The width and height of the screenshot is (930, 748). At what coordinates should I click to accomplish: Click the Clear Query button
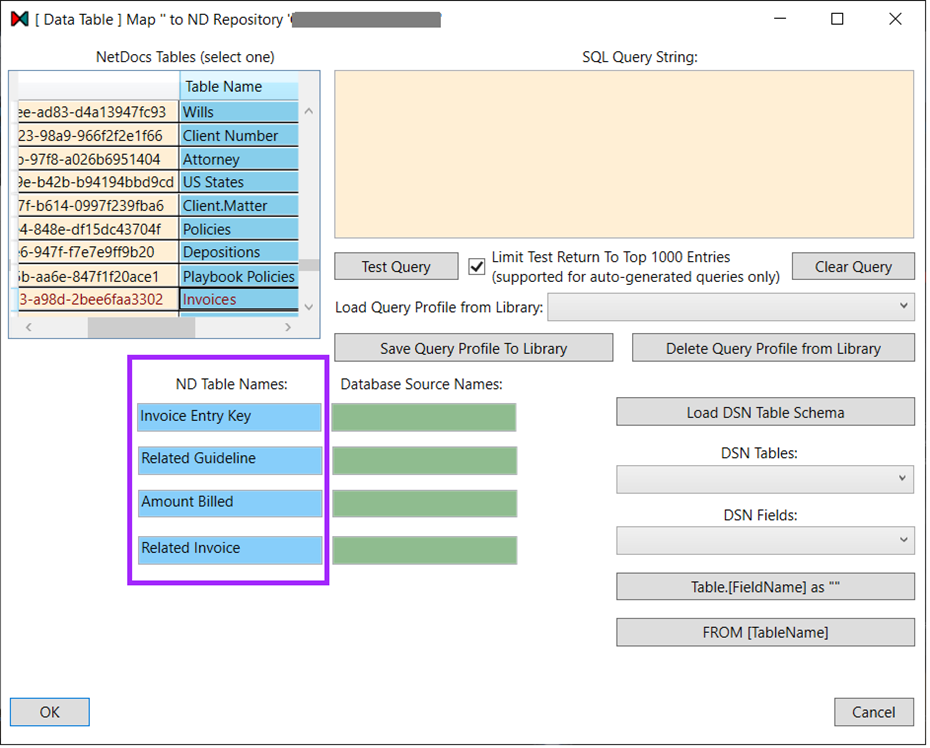853,266
